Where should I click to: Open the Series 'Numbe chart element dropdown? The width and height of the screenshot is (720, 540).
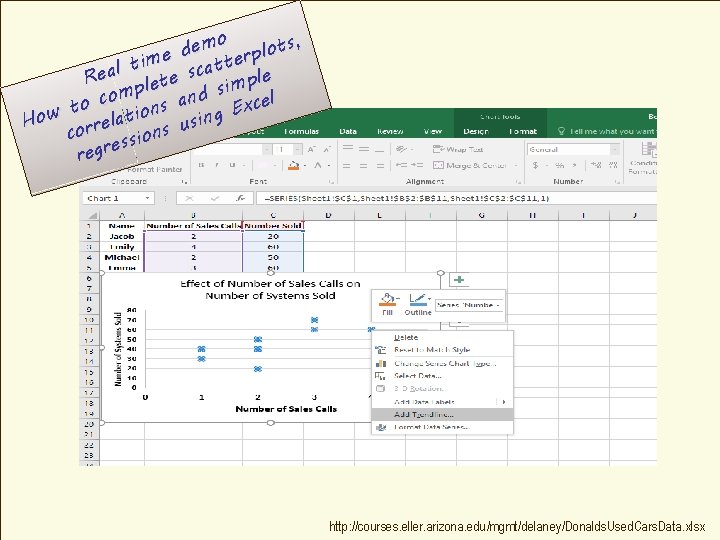[x=499, y=305]
